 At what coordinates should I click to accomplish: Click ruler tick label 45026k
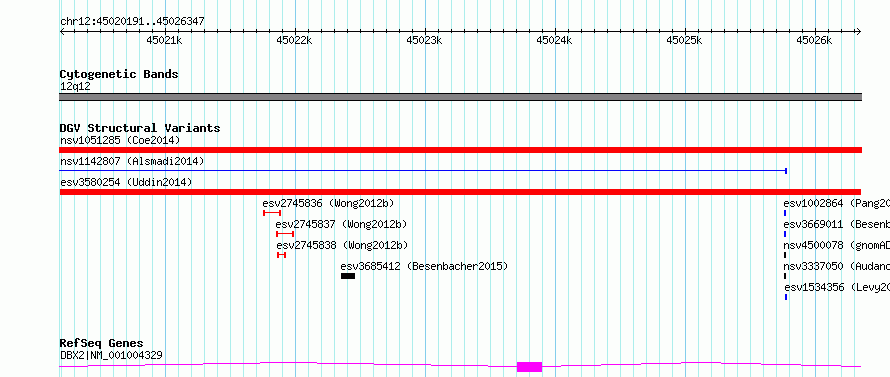click(x=814, y=40)
